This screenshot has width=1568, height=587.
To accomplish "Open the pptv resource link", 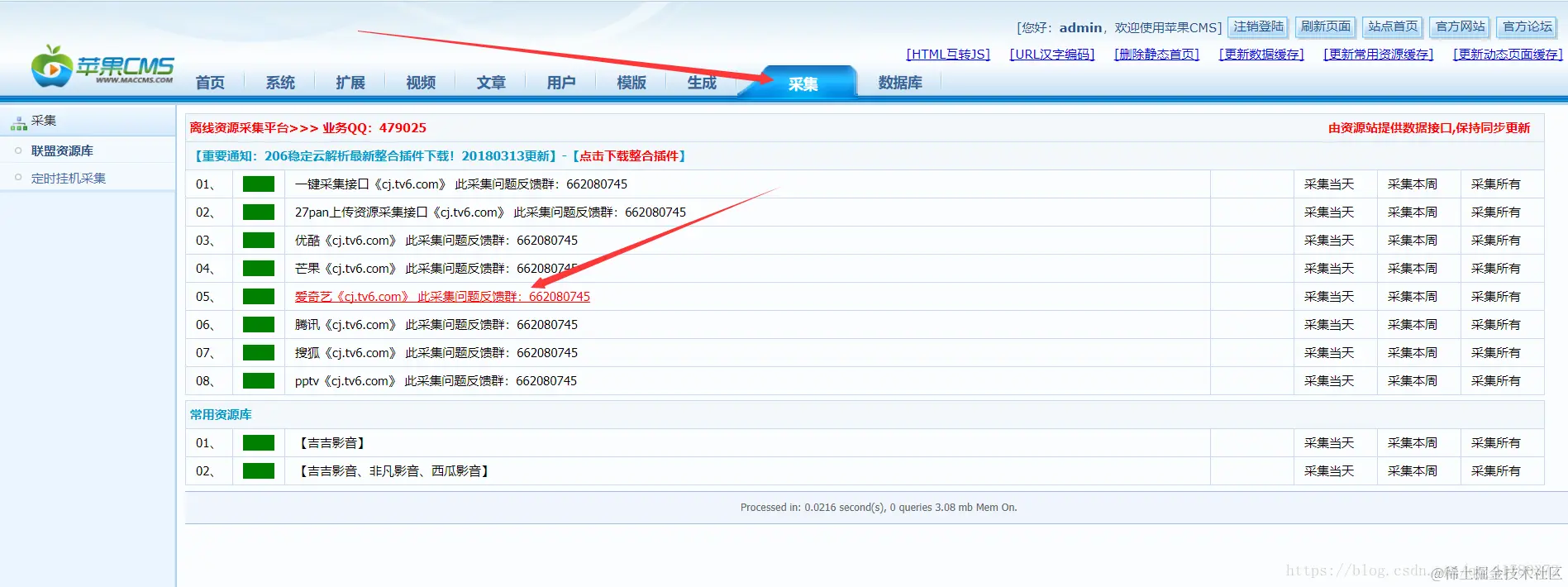I will [x=436, y=380].
